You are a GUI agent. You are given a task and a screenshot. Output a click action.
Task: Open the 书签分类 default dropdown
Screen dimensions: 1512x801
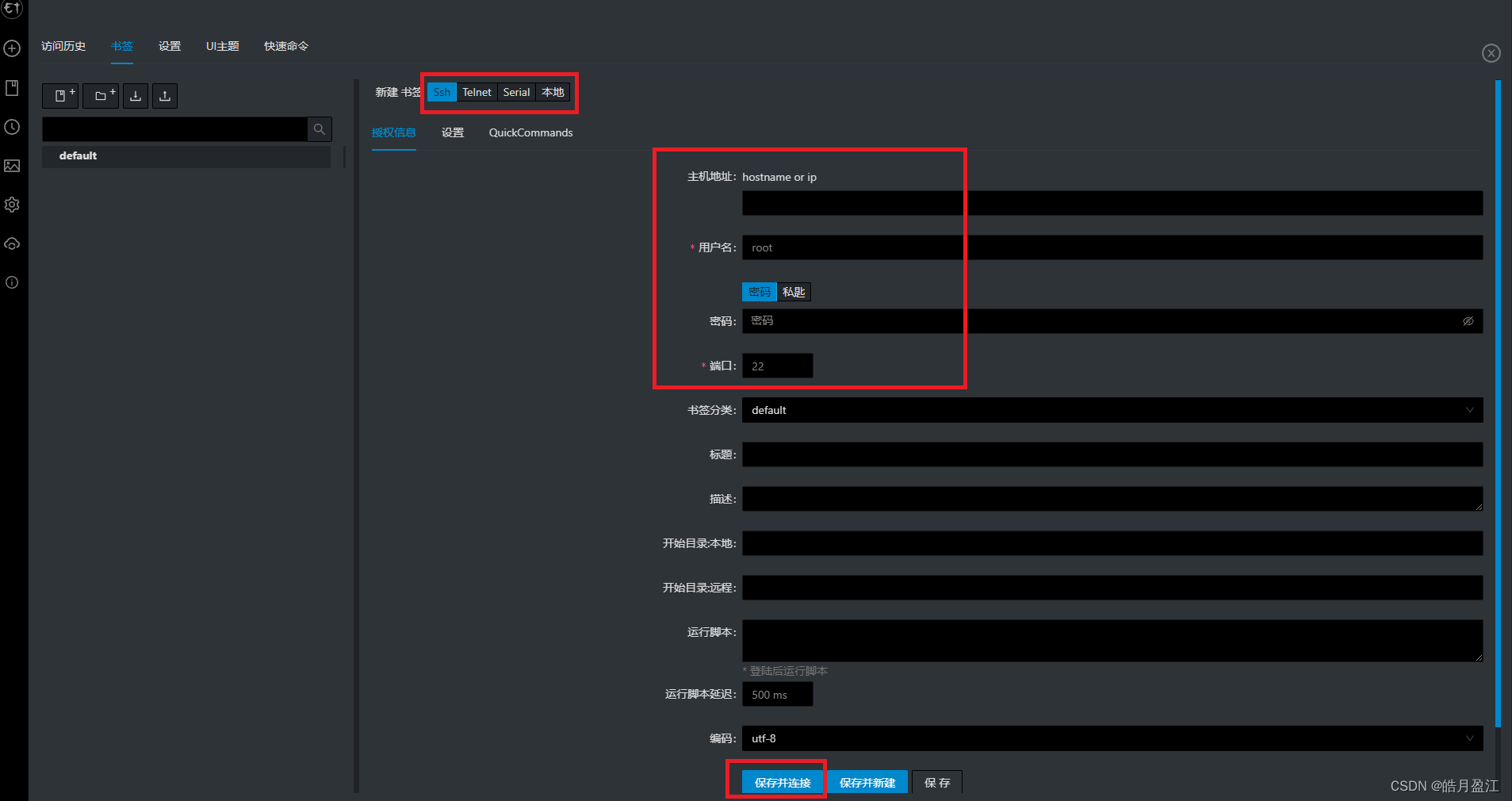(1112, 410)
